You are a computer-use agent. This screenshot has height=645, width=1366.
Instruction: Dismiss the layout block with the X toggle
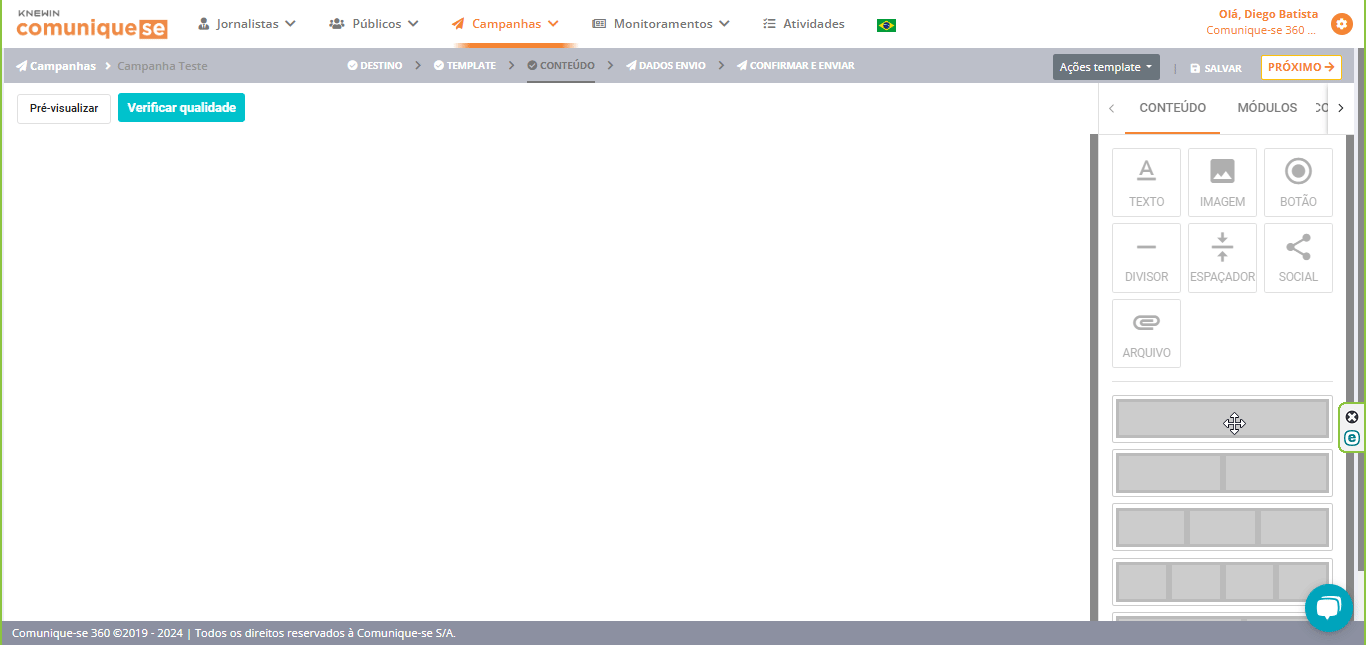point(1352,416)
